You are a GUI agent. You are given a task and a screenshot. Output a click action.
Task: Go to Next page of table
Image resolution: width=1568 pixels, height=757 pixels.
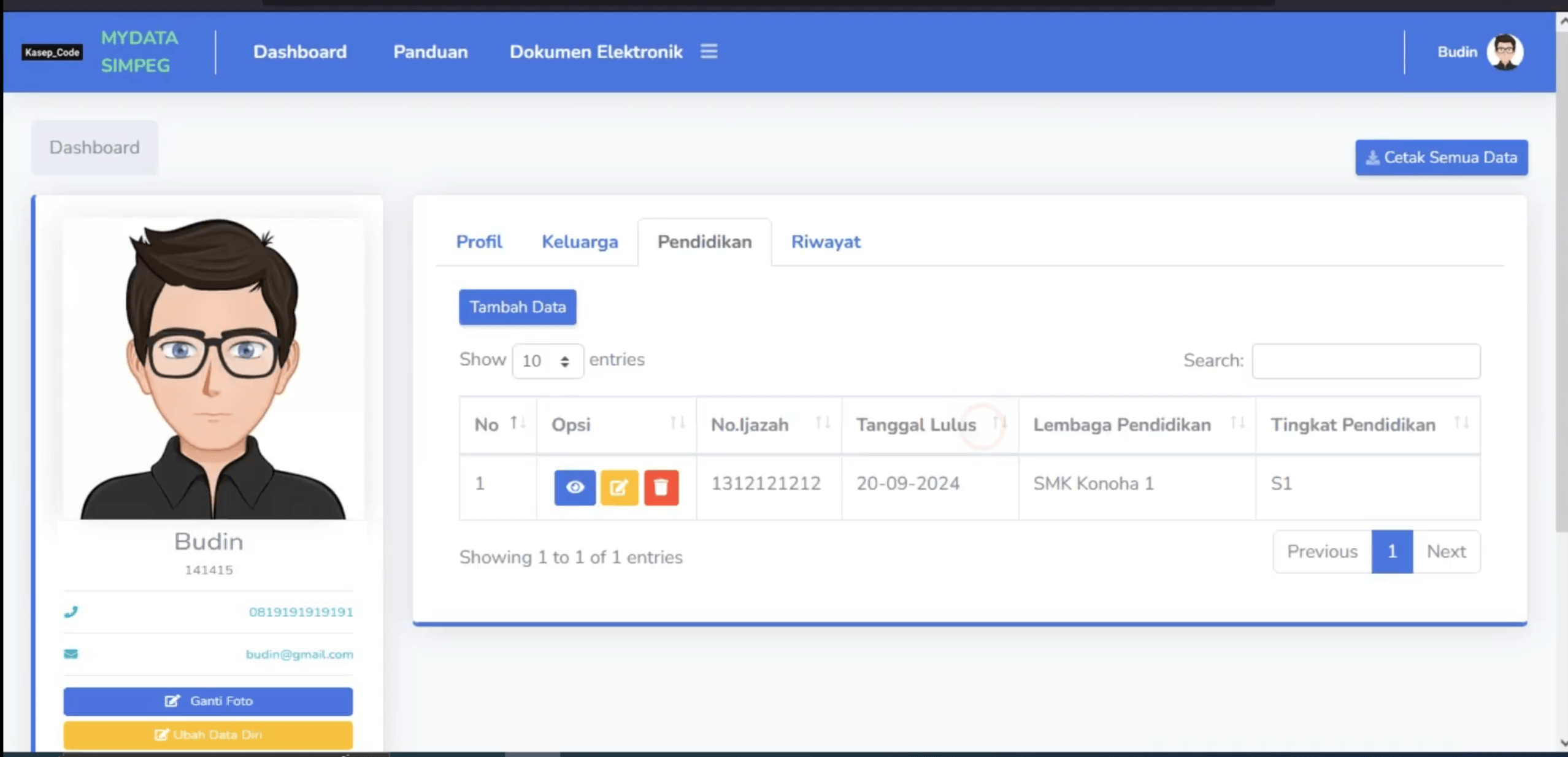(1447, 551)
